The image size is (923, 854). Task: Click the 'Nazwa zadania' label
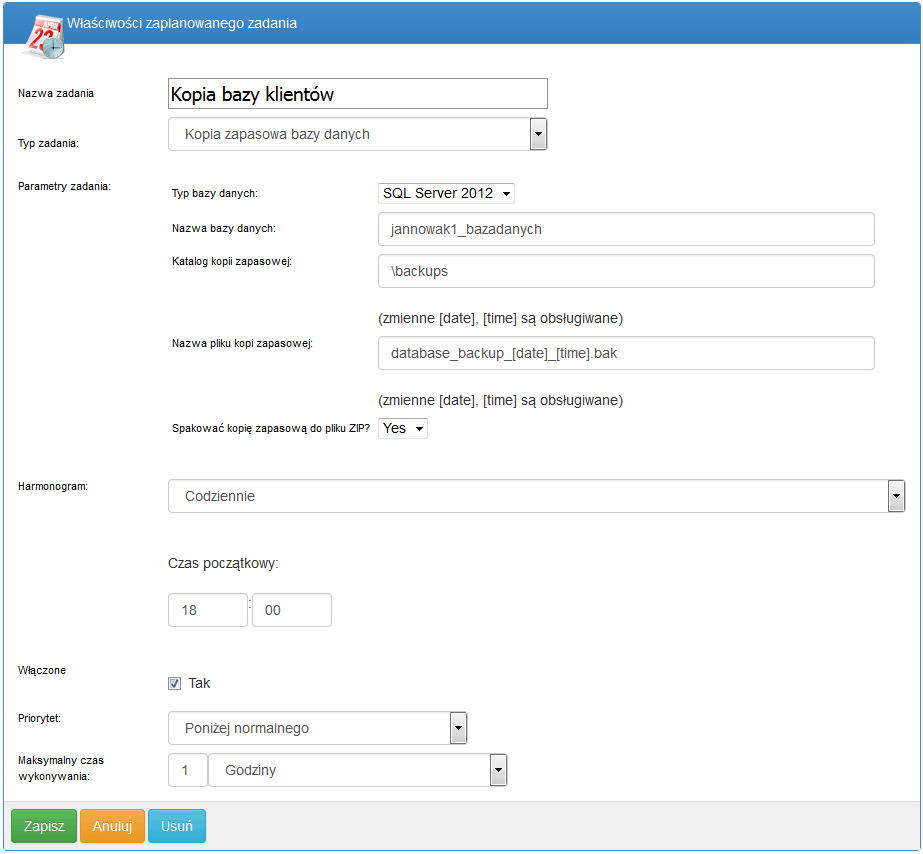(x=56, y=93)
